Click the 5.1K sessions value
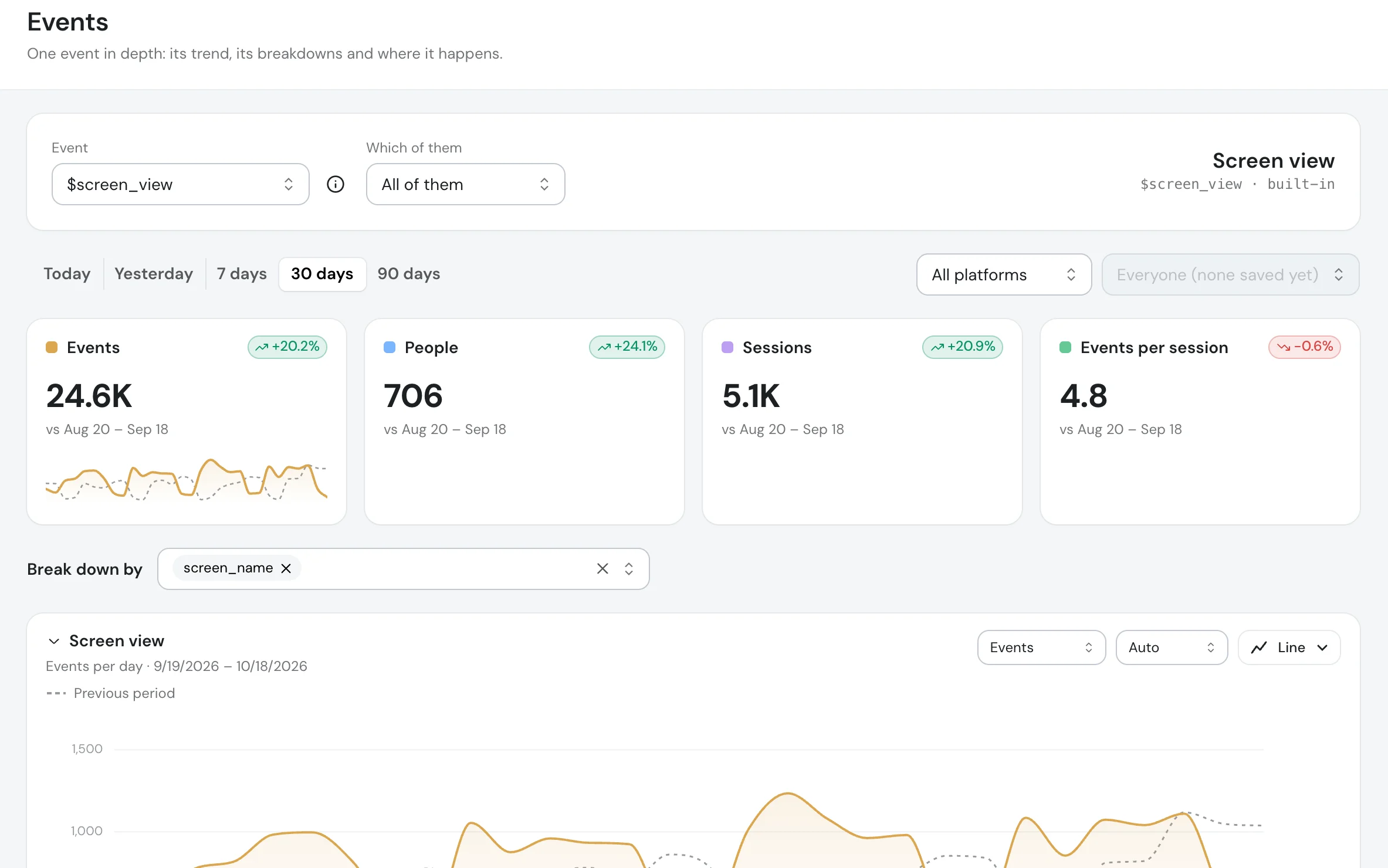 (751, 396)
